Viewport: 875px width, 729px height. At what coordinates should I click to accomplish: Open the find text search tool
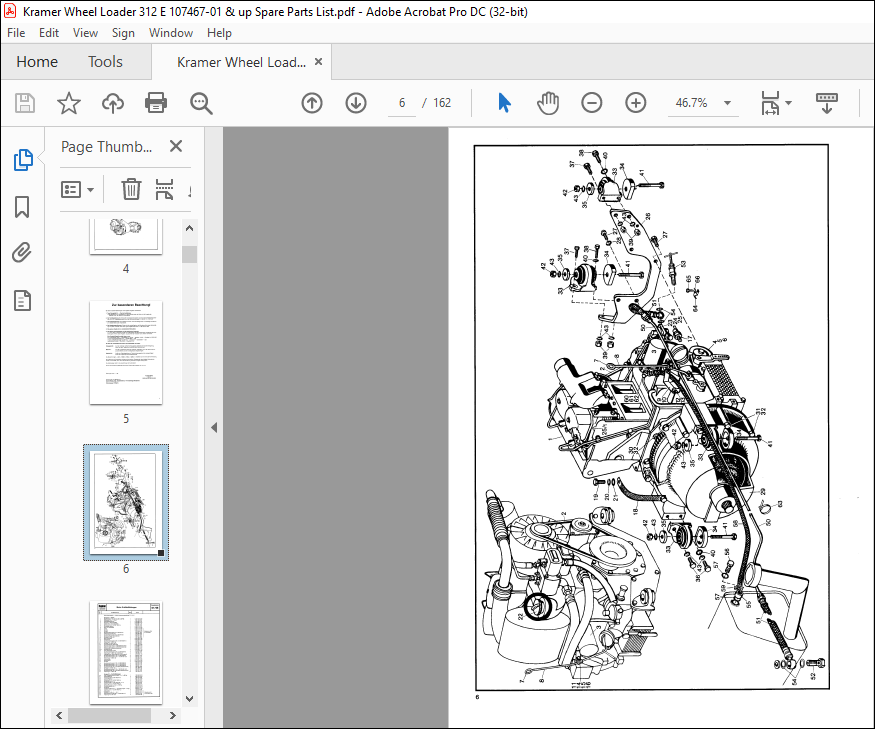(201, 103)
